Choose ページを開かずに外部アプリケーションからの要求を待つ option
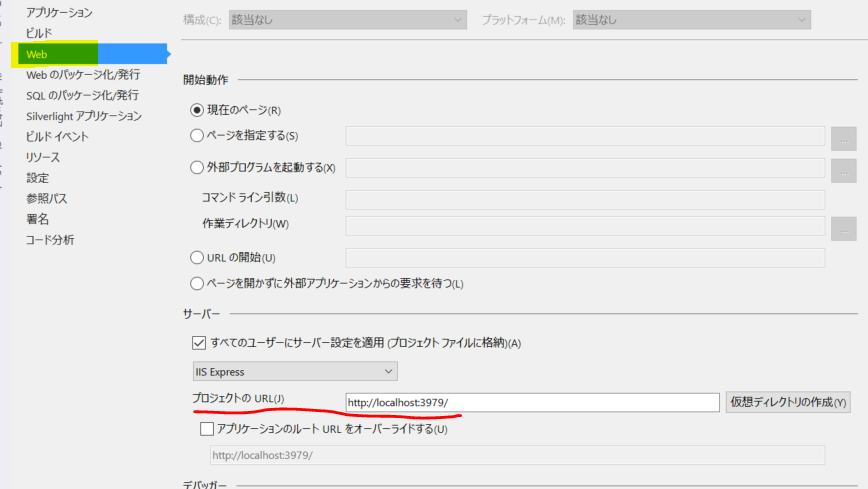The width and height of the screenshot is (868, 489). point(197,284)
